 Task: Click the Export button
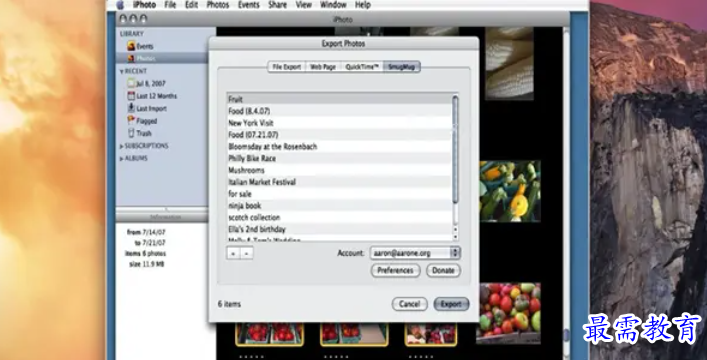(451, 304)
